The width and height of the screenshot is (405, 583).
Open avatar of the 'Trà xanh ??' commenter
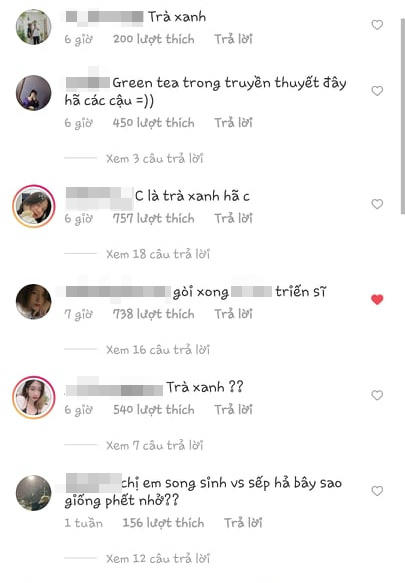point(34,397)
